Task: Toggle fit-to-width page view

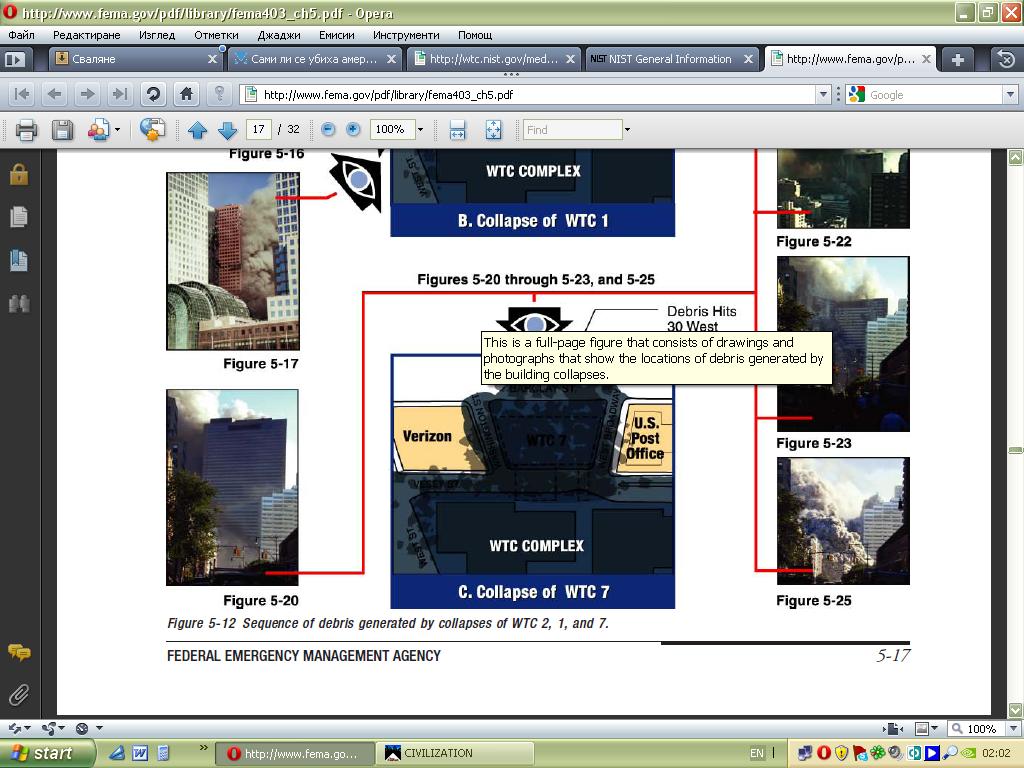Action: tap(458, 130)
